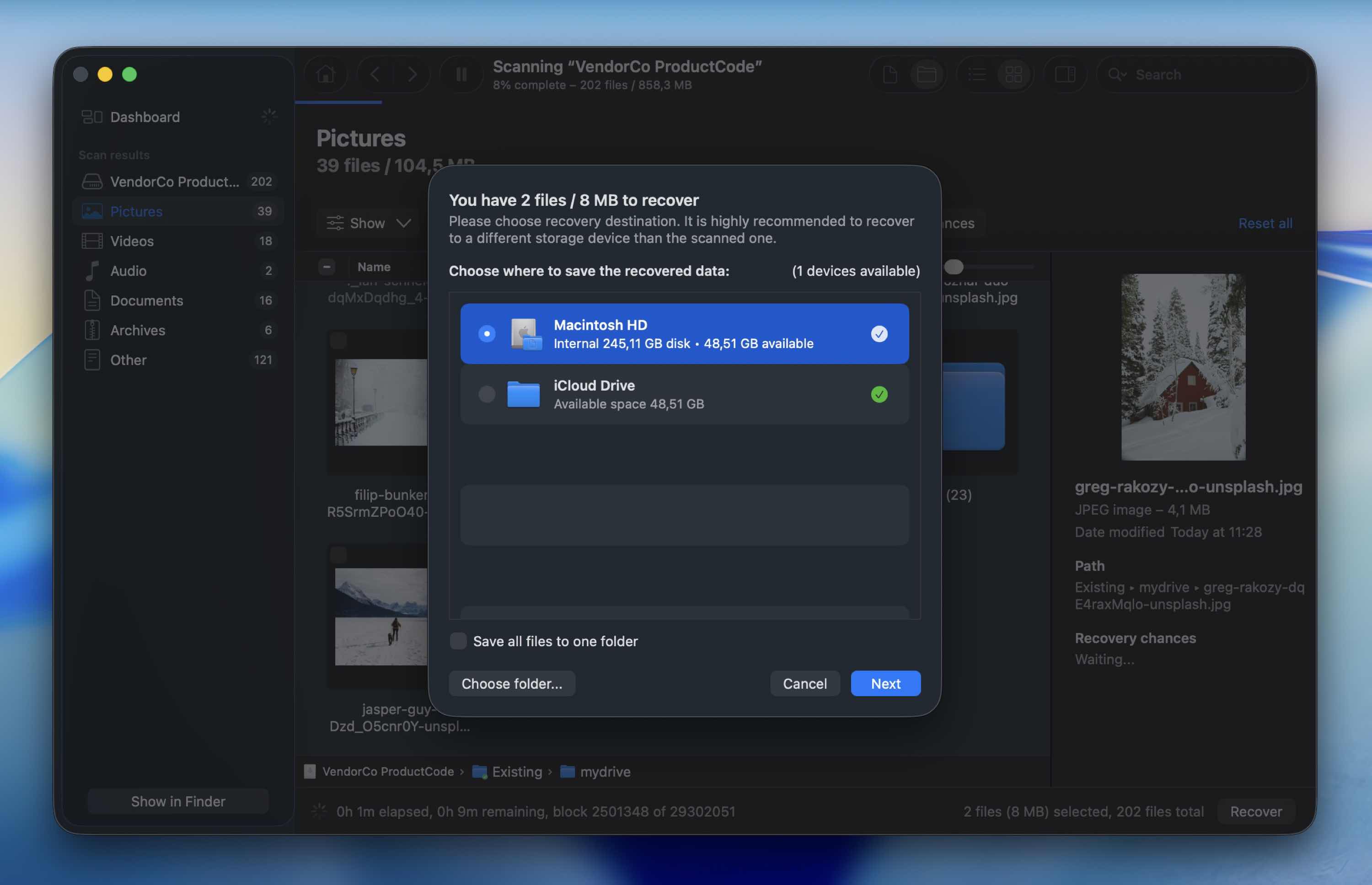Switch to list view icon
Viewport: 1372px width, 885px height.
point(977,74)
